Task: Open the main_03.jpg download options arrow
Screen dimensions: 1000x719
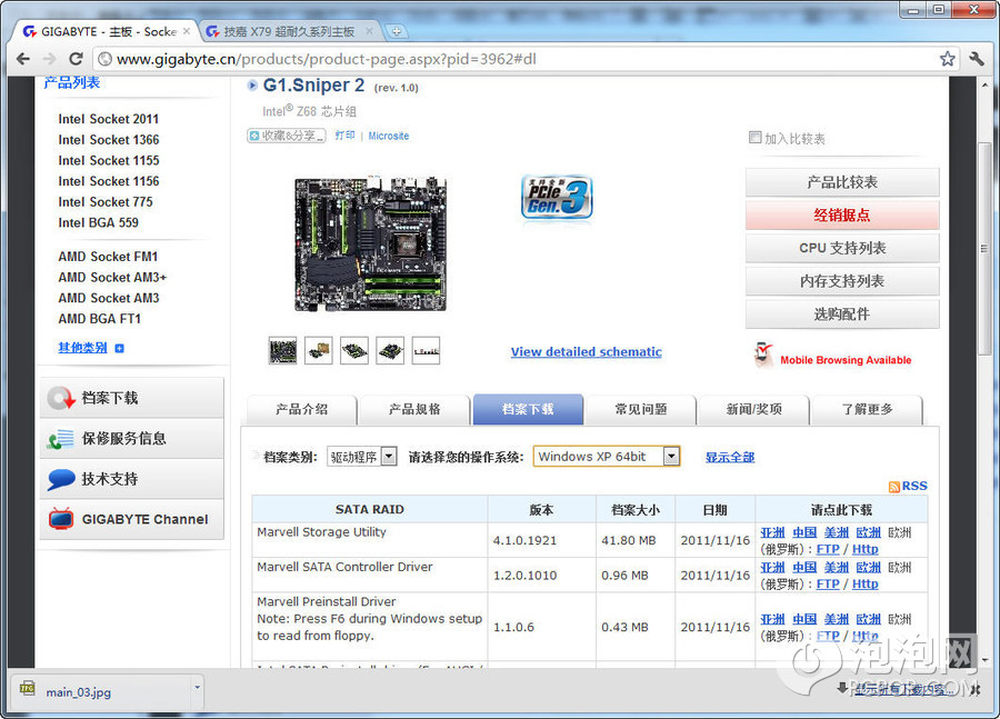Action: 197,688
